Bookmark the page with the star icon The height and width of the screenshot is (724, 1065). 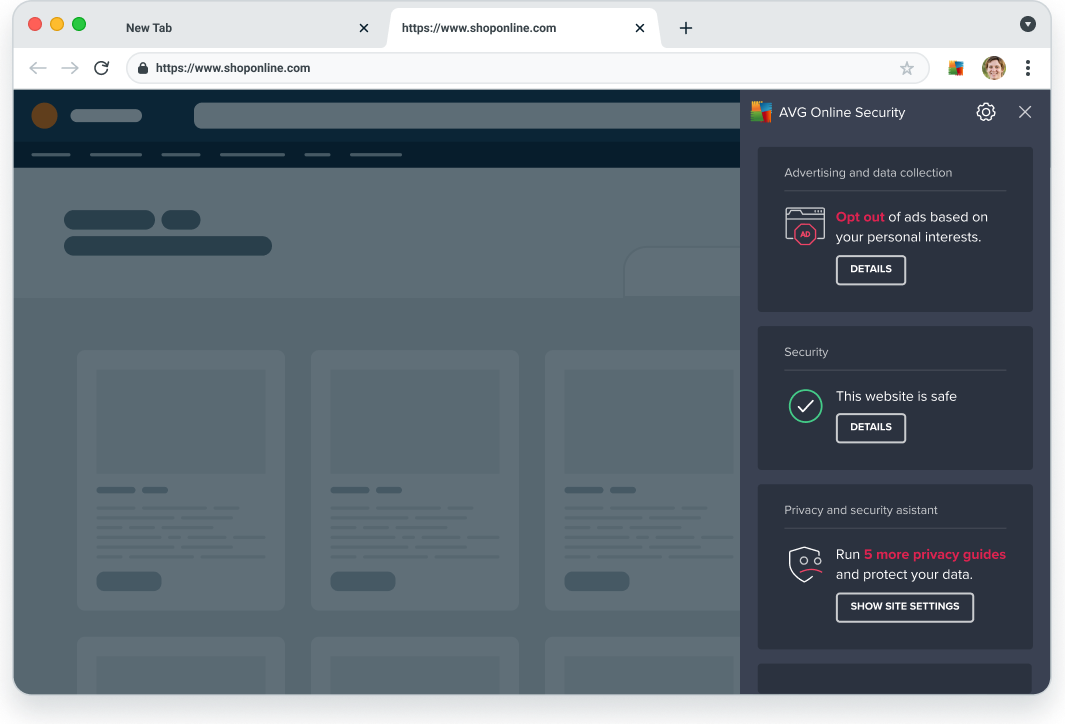click(x=907, y=68)
